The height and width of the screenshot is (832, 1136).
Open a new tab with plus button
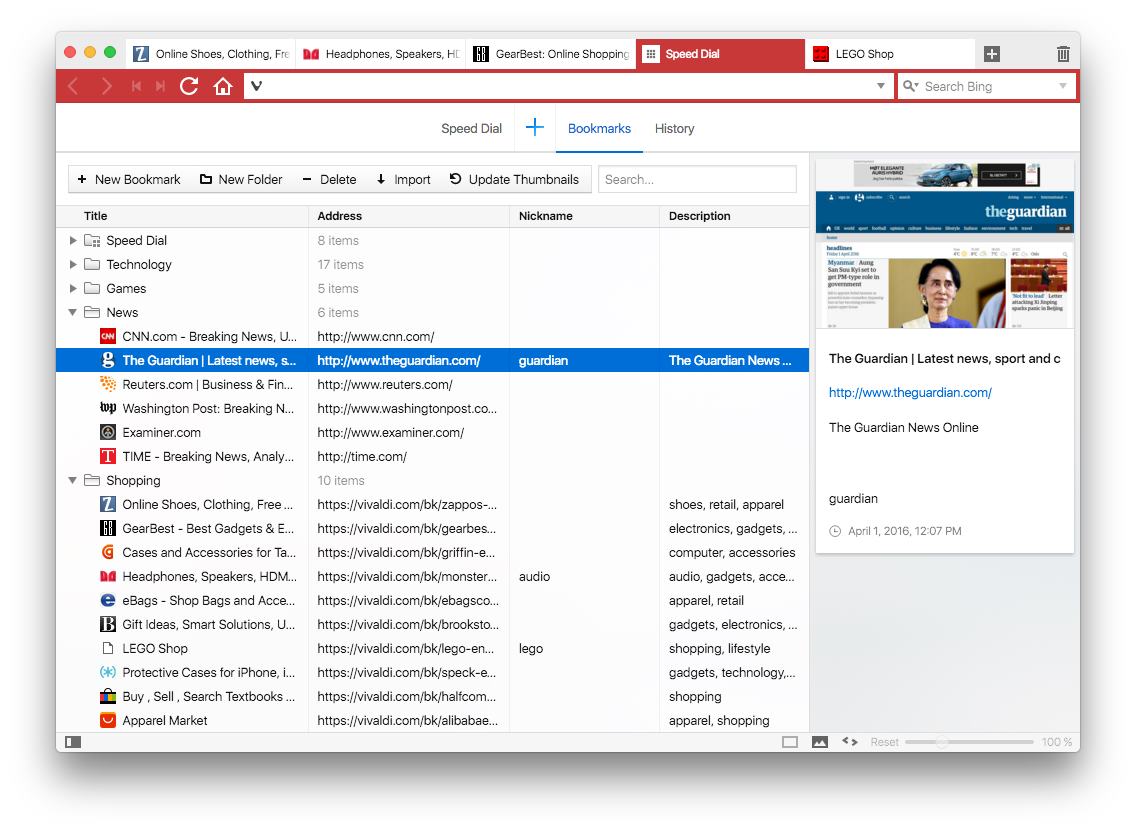992,54
